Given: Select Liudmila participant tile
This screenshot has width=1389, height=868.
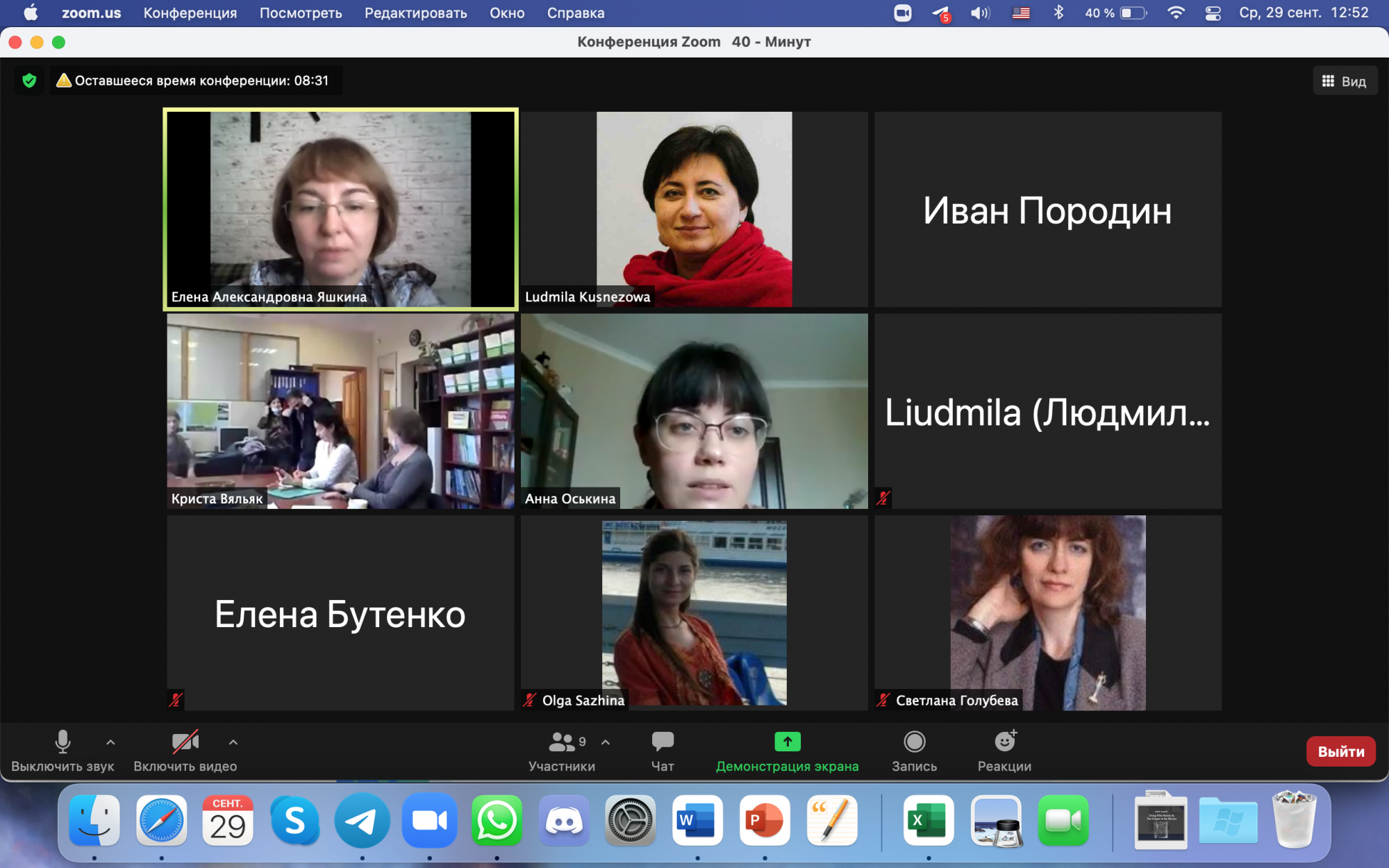Looking at the screenshot, I should [x=1047, y=411].
